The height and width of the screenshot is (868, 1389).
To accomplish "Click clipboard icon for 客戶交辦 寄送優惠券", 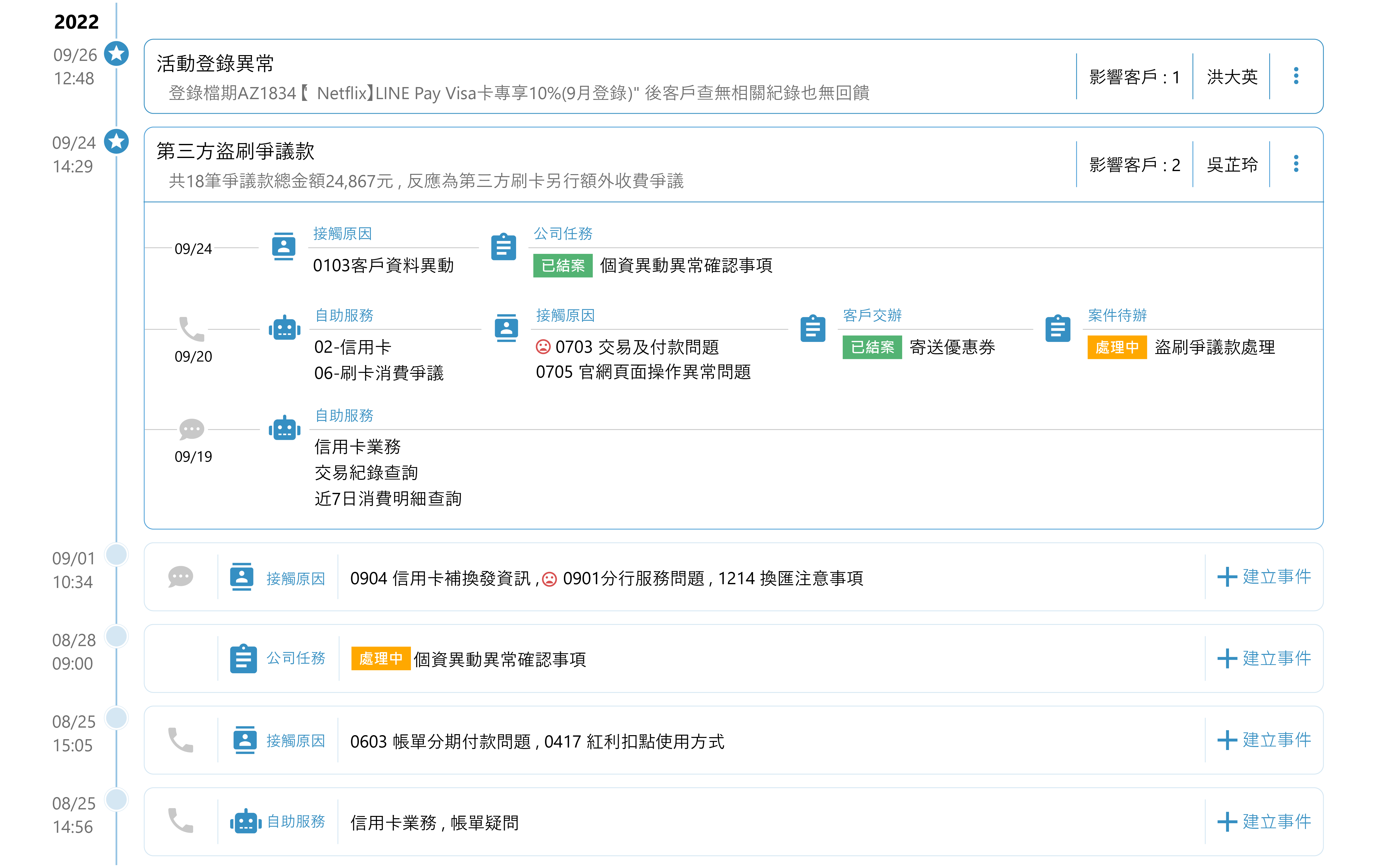I will coord(813,329).
